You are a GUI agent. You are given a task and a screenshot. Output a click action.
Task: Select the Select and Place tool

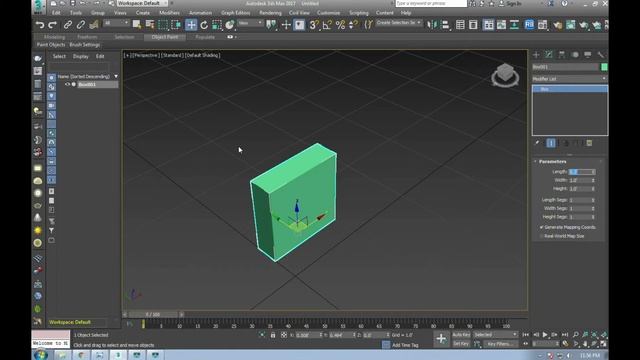(x=230, y=25)
